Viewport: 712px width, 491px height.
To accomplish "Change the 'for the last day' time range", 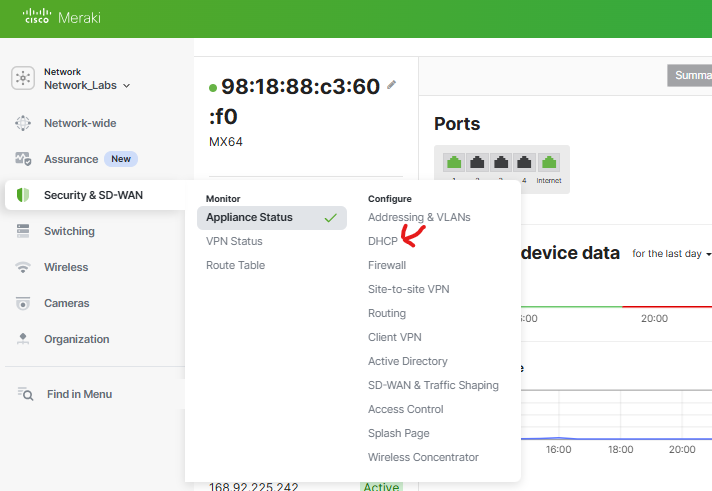I will pos(671,254).
